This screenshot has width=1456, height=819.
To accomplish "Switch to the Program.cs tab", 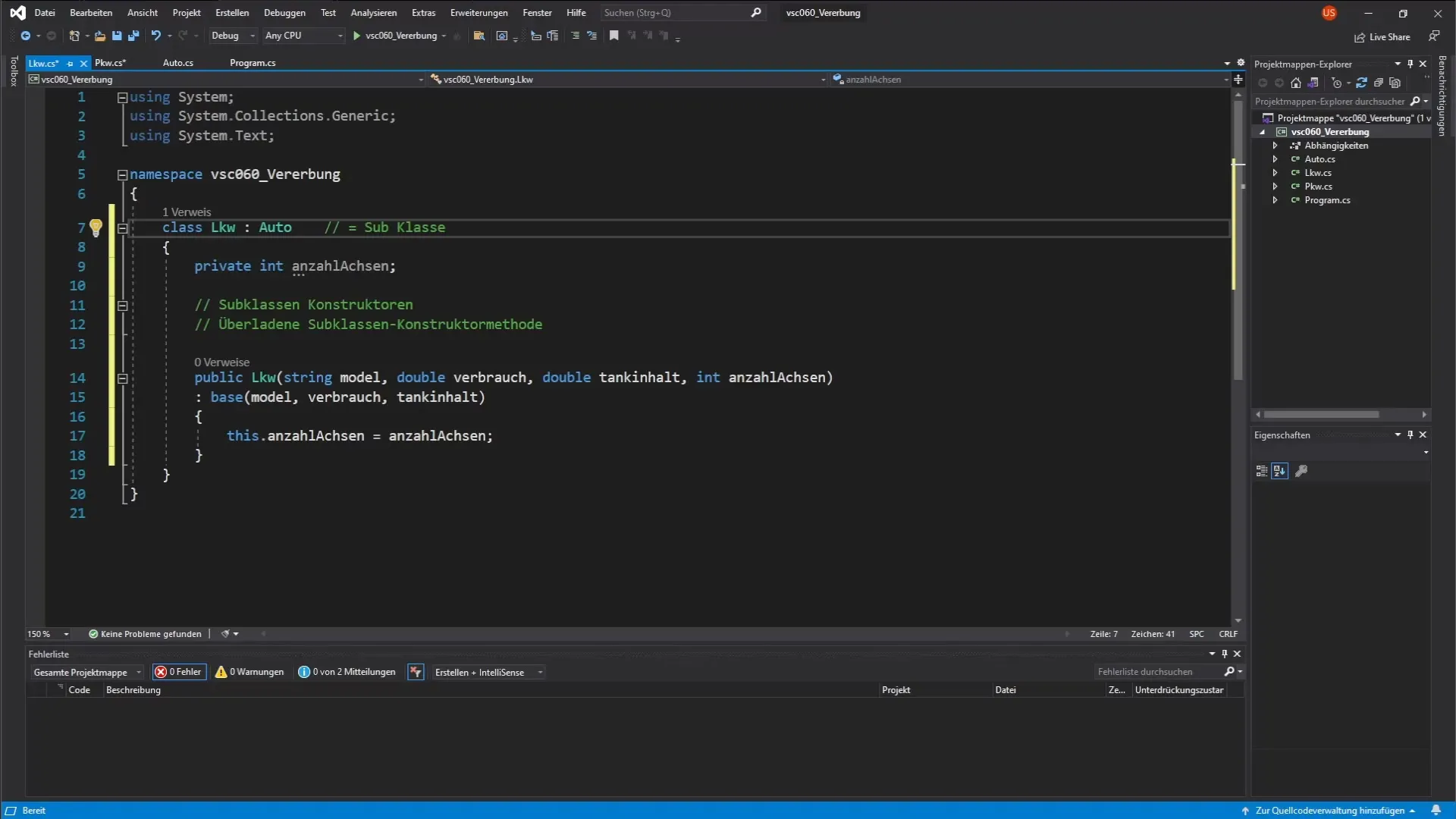I will [x=253, y=63].
